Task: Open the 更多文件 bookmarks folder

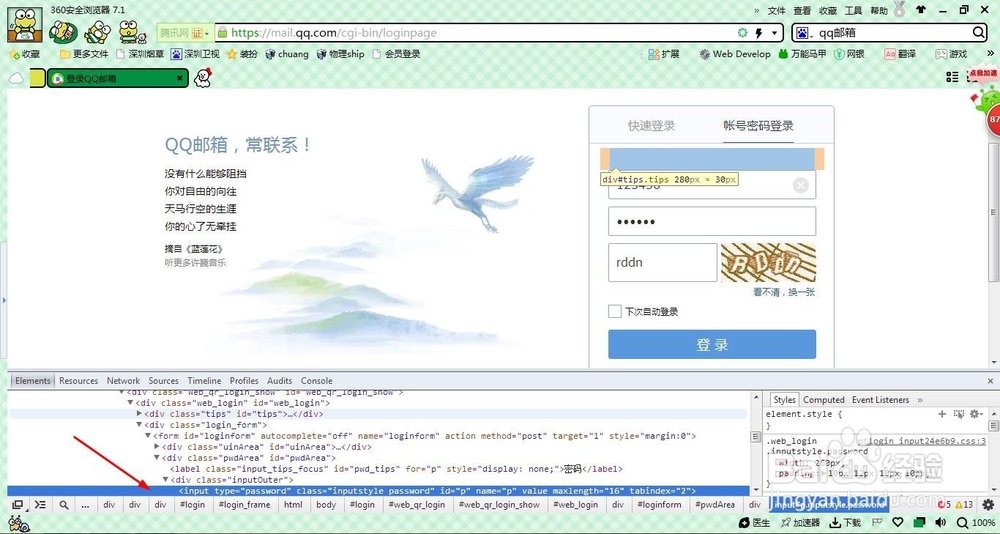Action: [84, 54]
